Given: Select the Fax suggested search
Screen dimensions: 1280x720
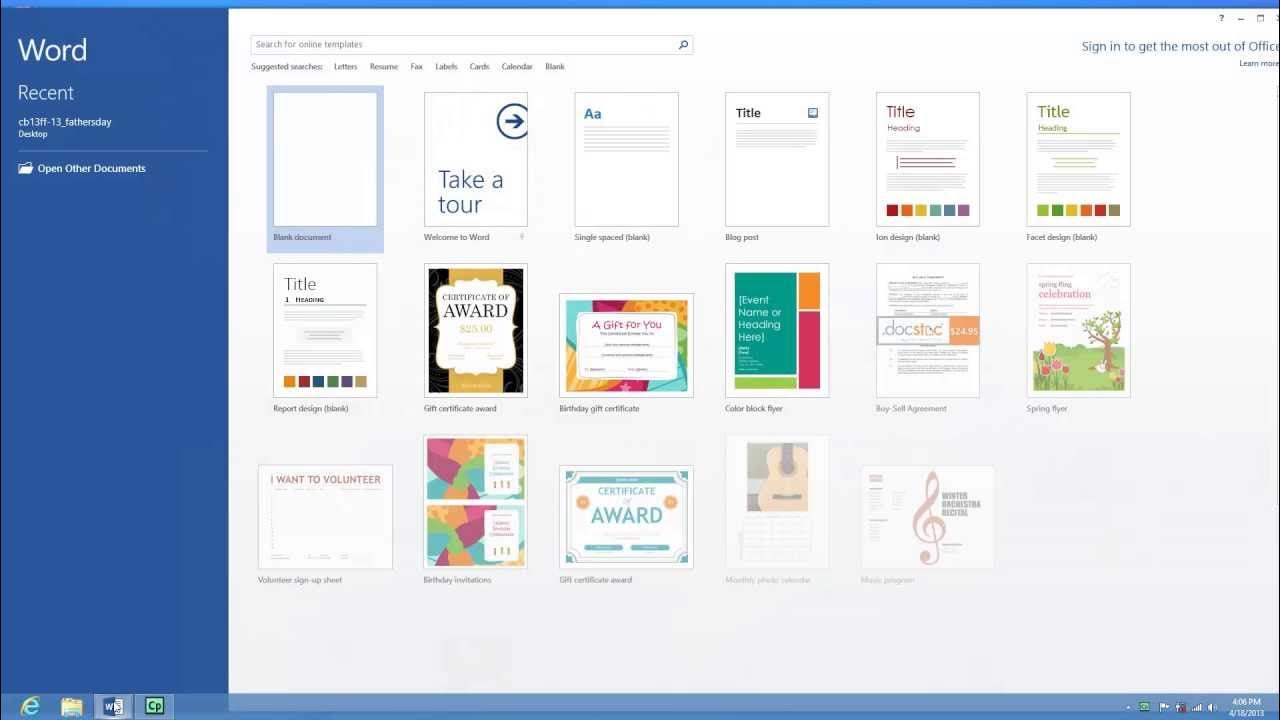Looking at the screenshot, I should (x=417, y=67).
